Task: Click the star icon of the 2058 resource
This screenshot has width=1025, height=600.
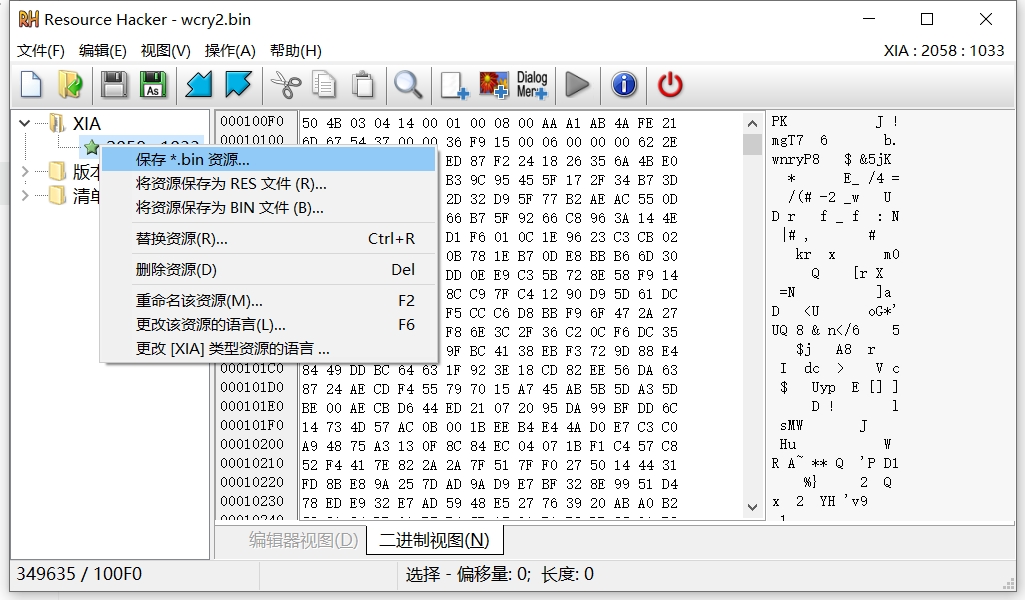Action: [92, 148]
